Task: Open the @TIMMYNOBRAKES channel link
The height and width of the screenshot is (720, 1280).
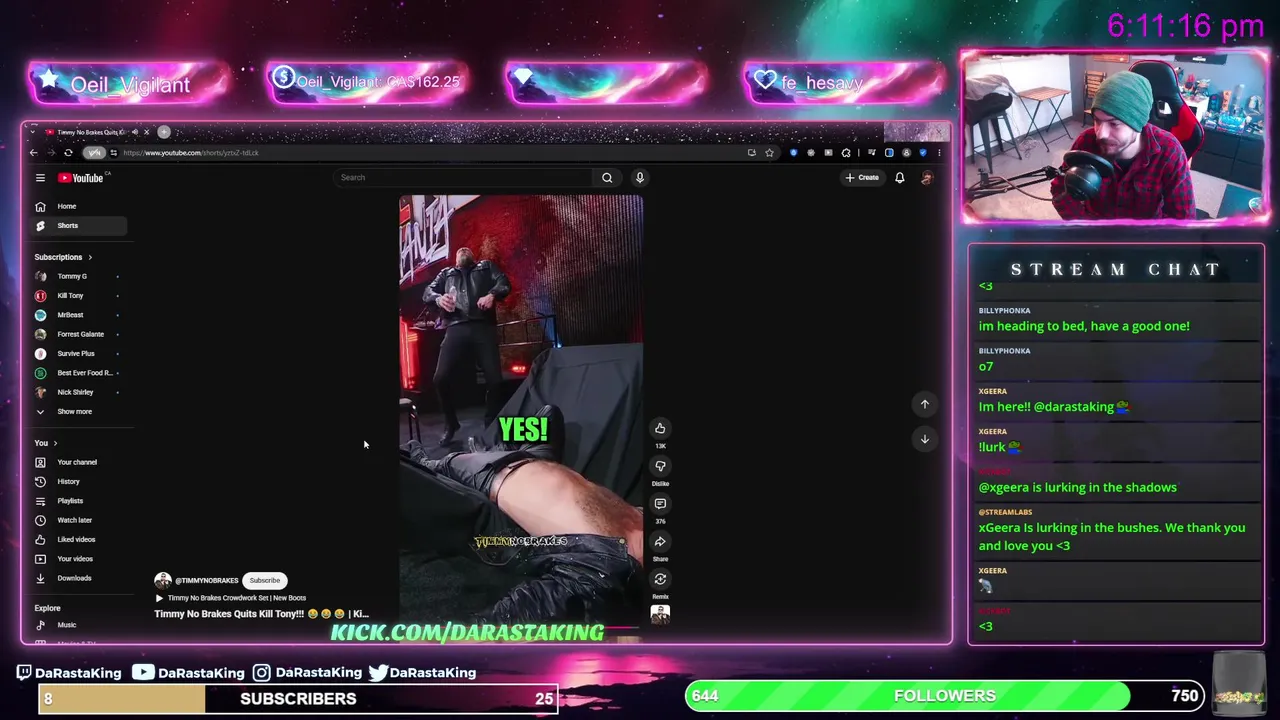Action: (x=206, y=581)
